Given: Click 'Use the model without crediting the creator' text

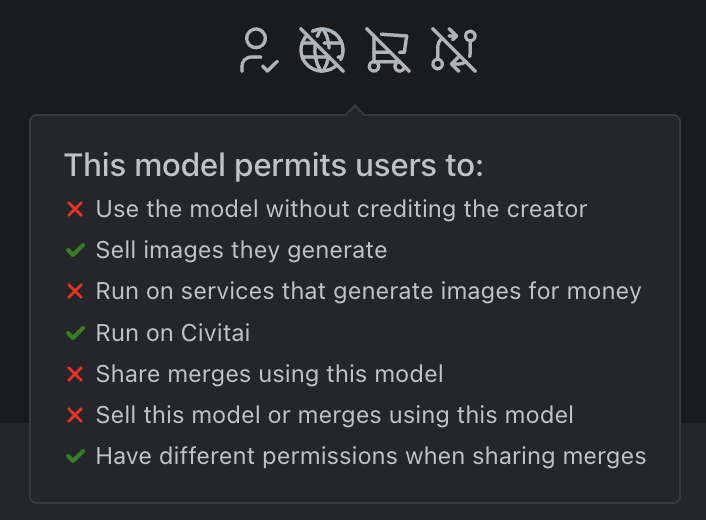Looking at the screenshot, I should point(341,210).
